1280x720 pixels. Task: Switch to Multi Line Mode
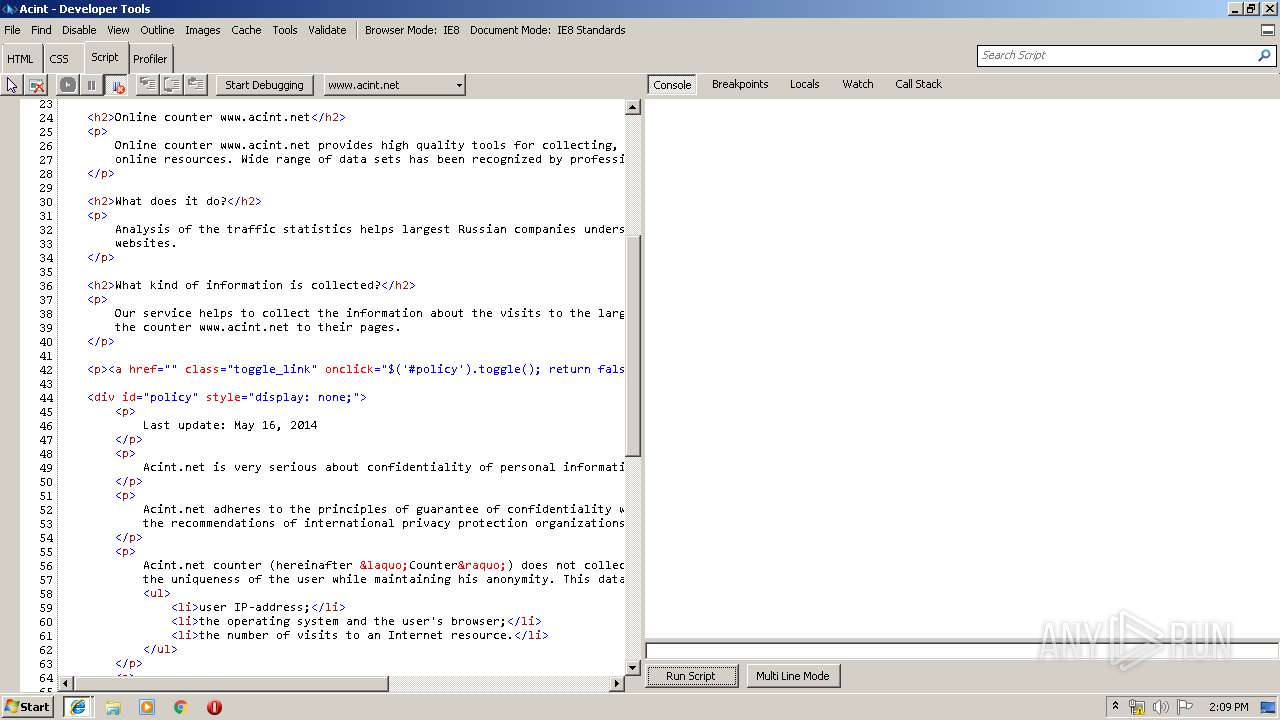coord(792,676)
